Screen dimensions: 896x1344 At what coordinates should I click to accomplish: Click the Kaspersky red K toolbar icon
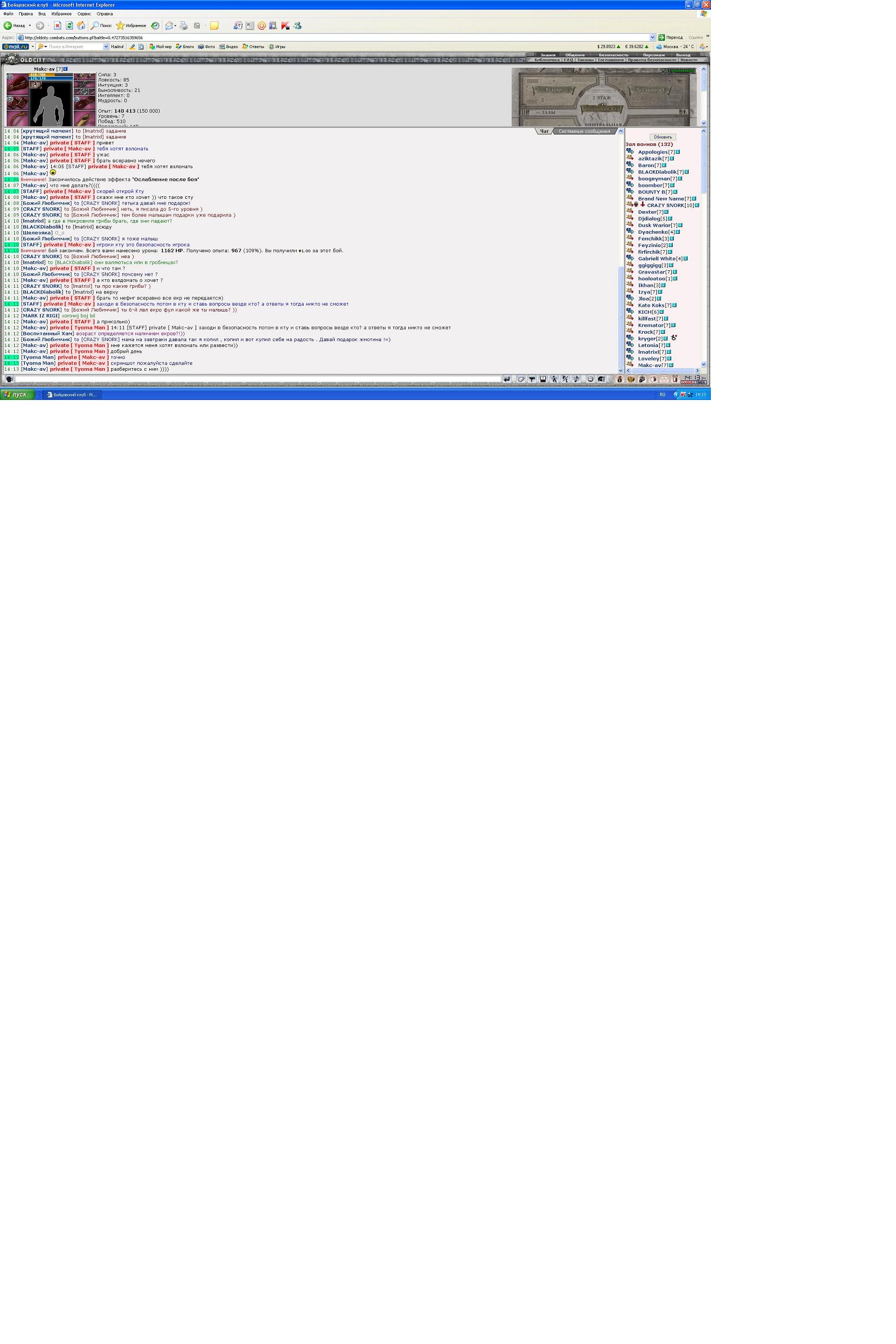click(285, 26)
